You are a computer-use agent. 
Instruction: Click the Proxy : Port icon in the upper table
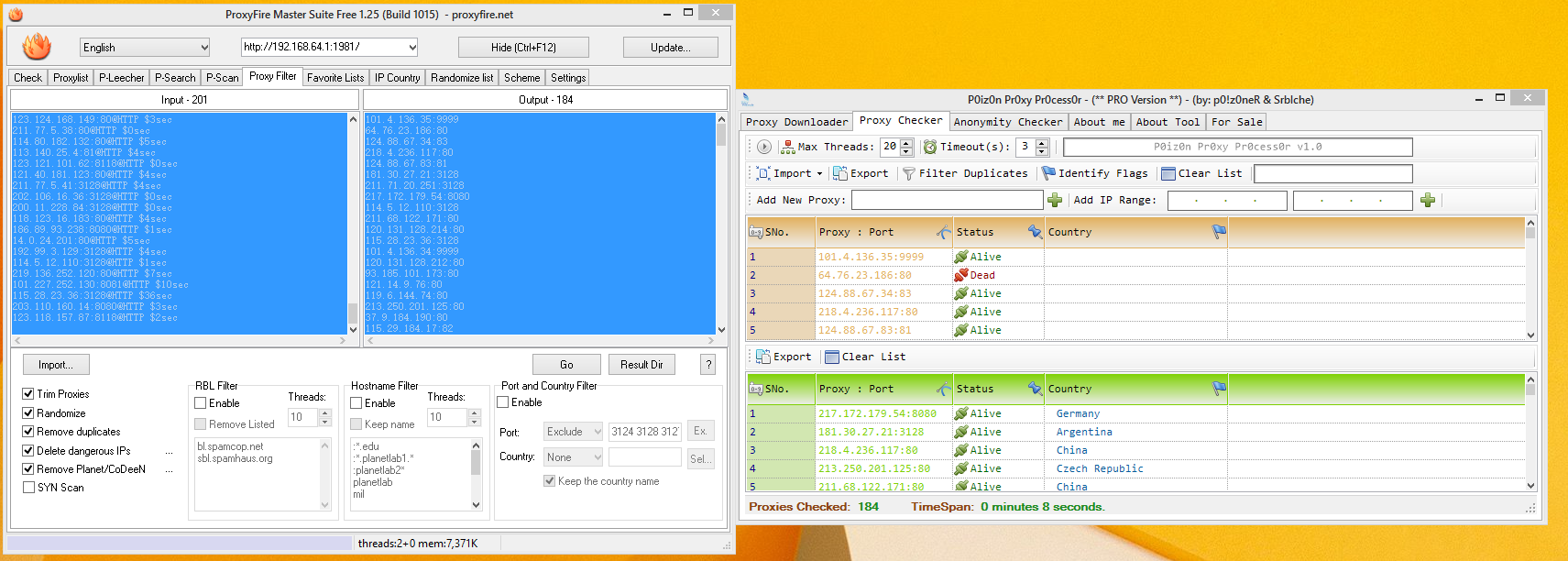pyautogui.click(x=943, y=233)
